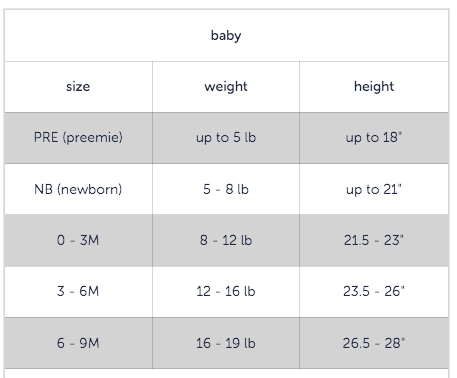The image size is (457, 378).
Task: Click the blank row below 6 - 9M
Action: coord(226,373)
